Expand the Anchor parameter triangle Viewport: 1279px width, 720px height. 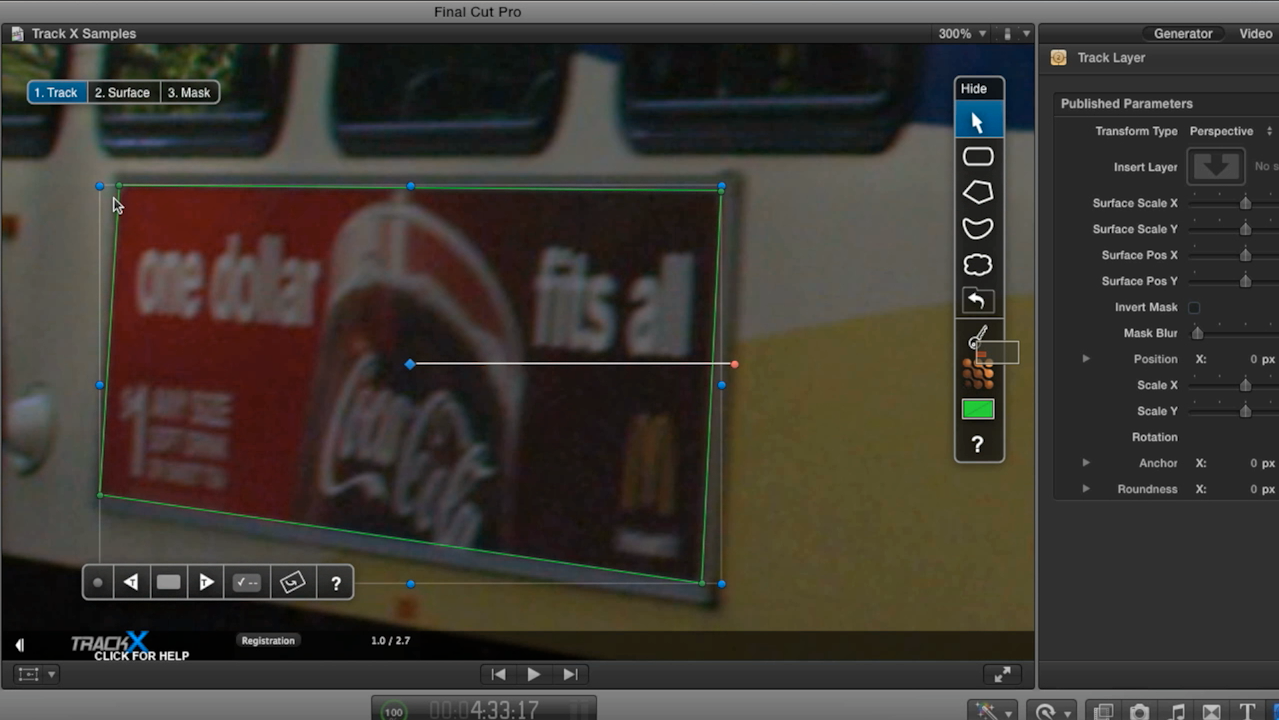[x=1086, y=463]
